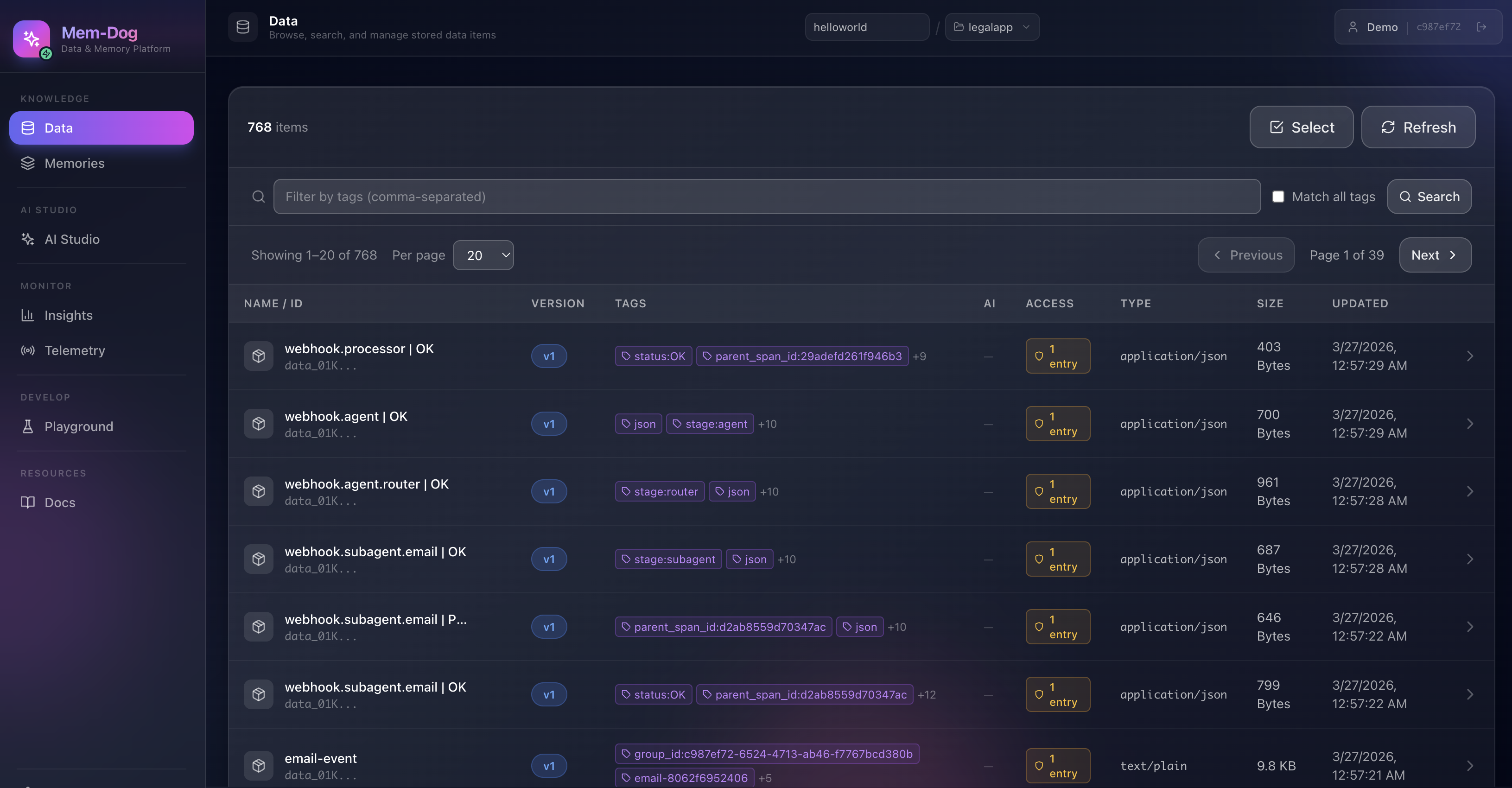Click the 9.8 KB size value
Screen dimensions: 1512x788
point(1276,766)
